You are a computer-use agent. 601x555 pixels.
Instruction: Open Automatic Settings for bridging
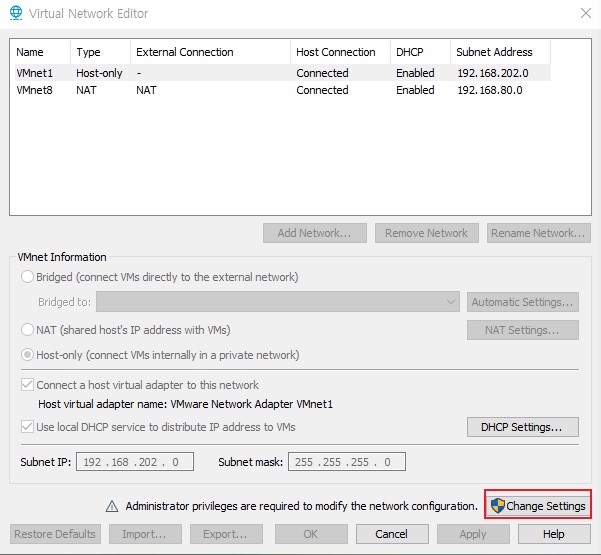[523, 302]
